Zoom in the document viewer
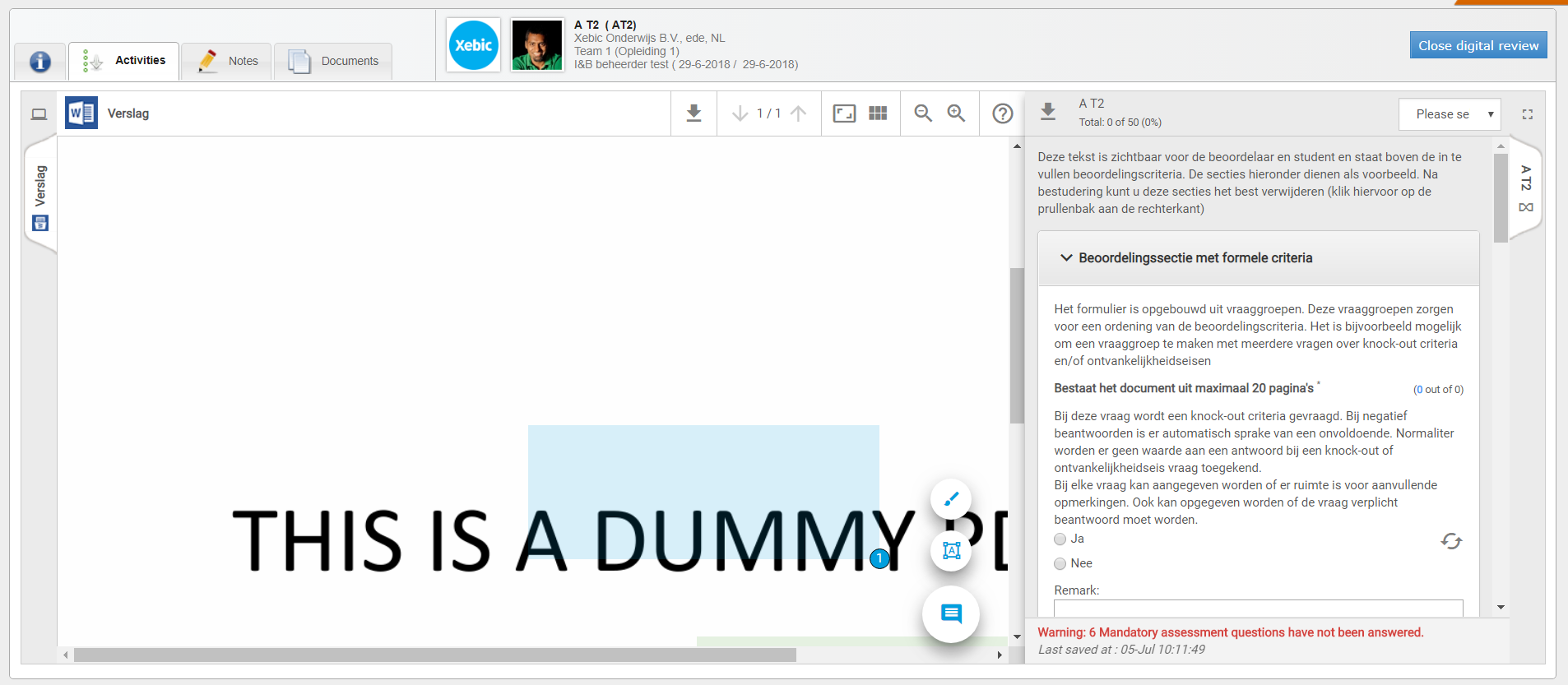The width and height of the screenshot is (1568, 685). (x=956, y=113)
